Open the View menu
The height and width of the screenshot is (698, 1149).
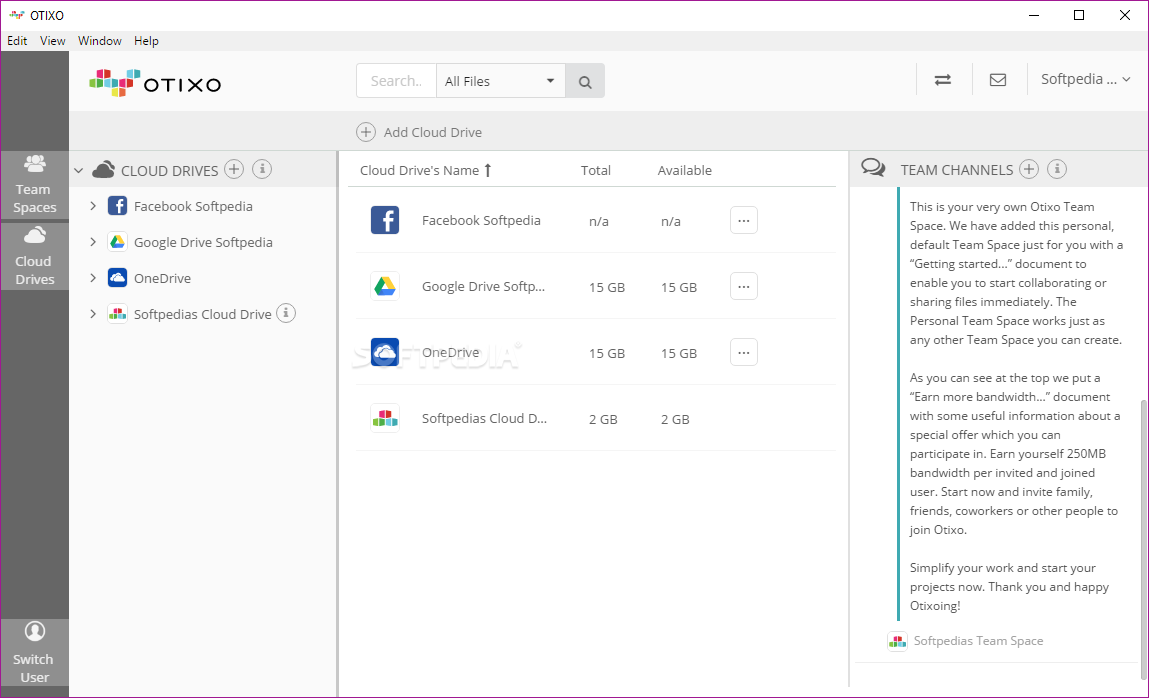click(52, 41)
